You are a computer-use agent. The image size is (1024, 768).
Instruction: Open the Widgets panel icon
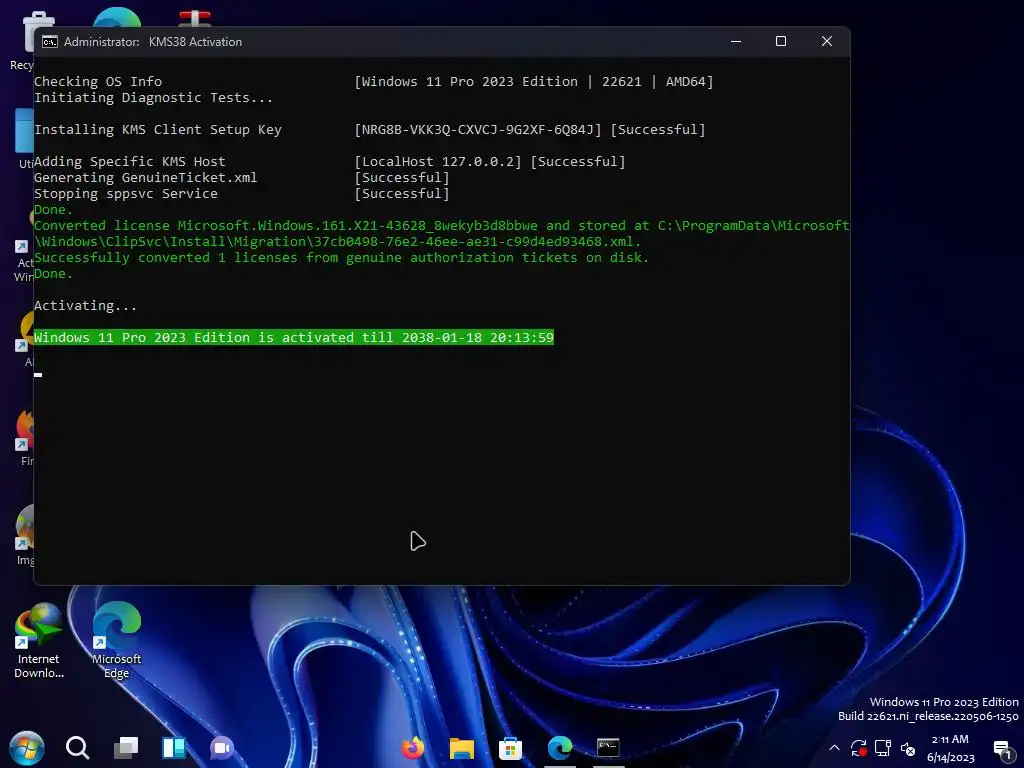point(174,748)
